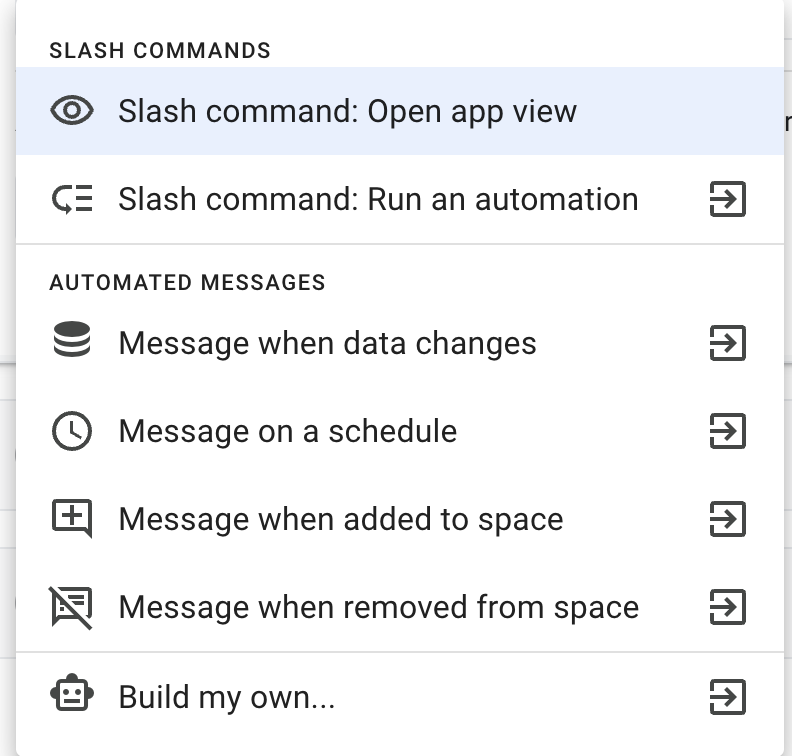Click the arrow icon on Build my own row

pyautogui.click(x=727, y=695)
